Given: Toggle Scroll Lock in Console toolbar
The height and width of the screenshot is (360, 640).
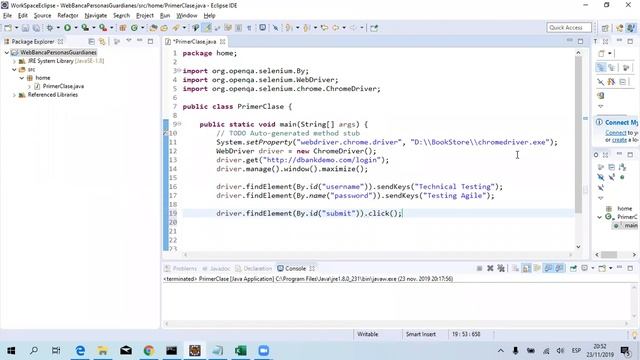Looking at the screenshot, I should click(527, 268).
